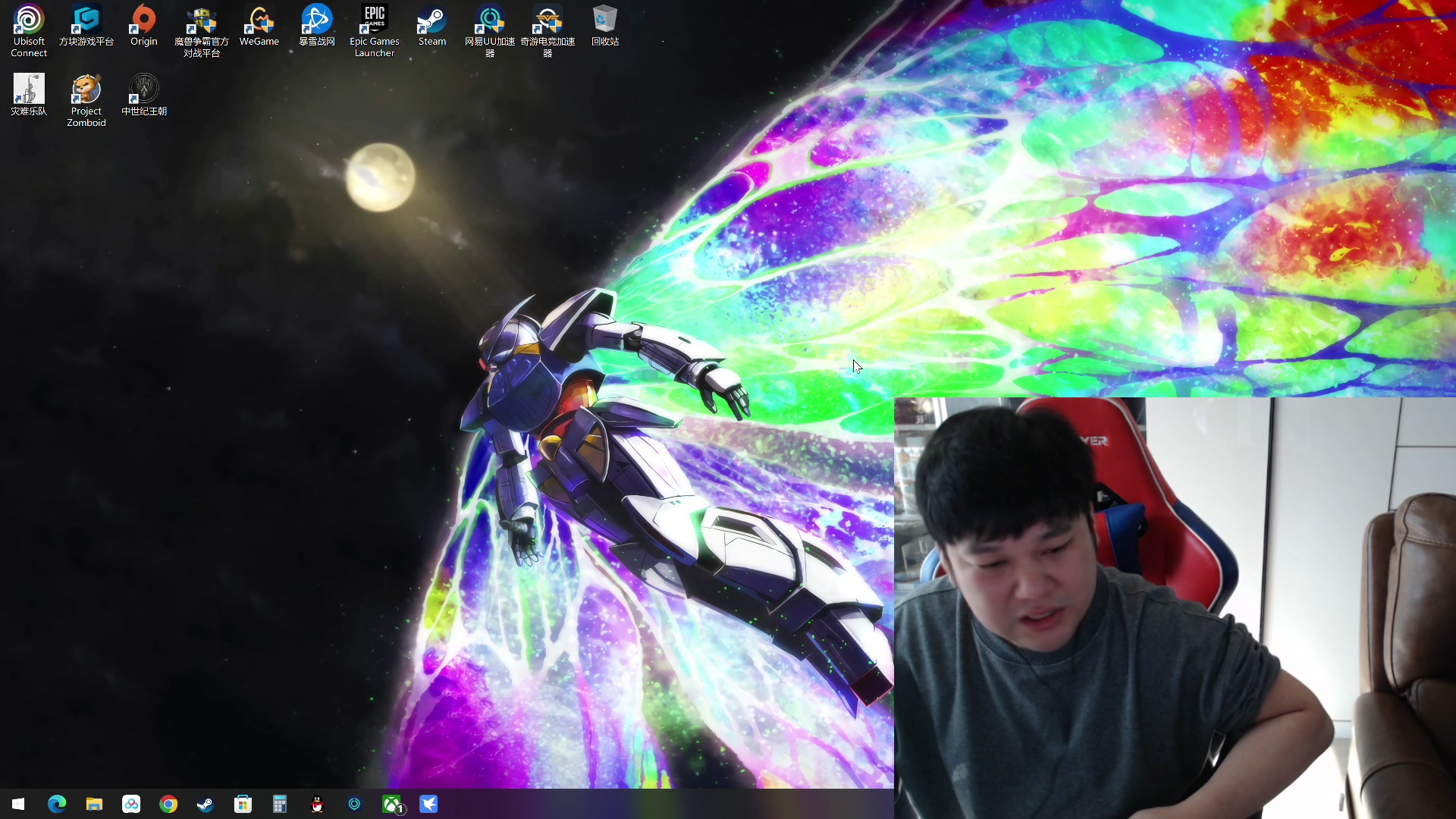Open Calculator from the taskbar

(280, 804)
